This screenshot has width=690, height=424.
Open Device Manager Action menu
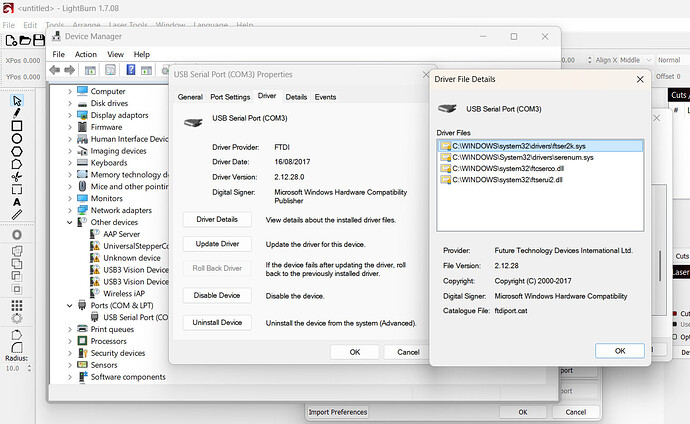(x=85, y=54)
